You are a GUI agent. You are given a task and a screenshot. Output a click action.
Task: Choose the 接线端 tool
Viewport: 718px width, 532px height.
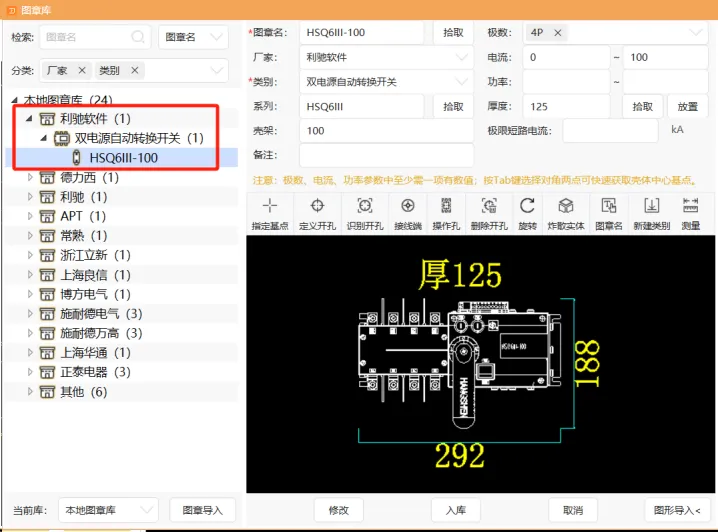[x=408, y=214]
